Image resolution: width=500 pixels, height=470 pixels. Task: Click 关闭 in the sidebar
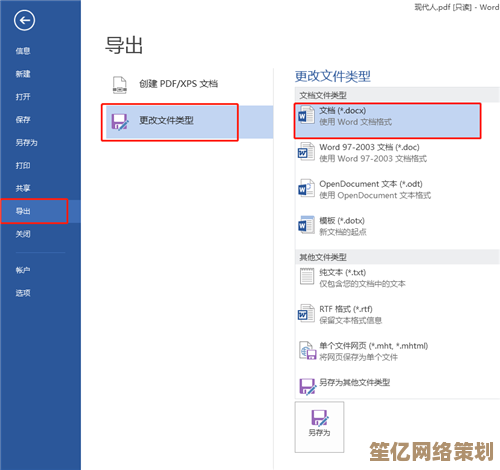coord(23,234)
